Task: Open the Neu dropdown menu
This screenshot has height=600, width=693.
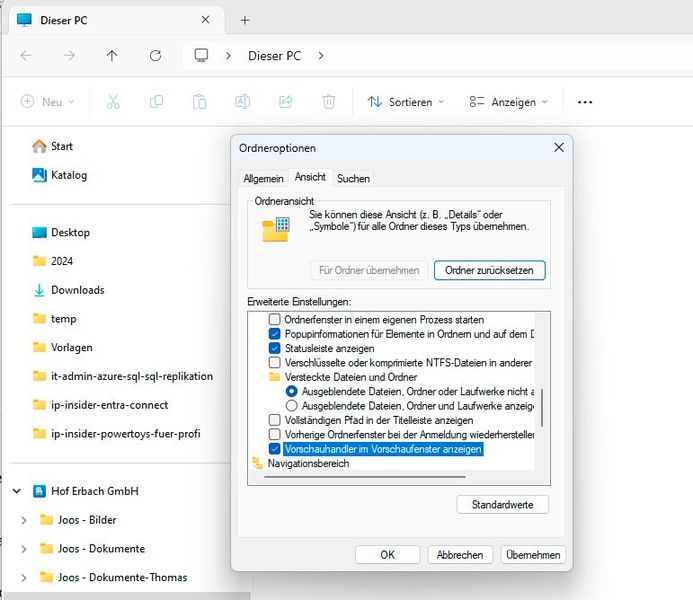Action: [x=47, y=102]
